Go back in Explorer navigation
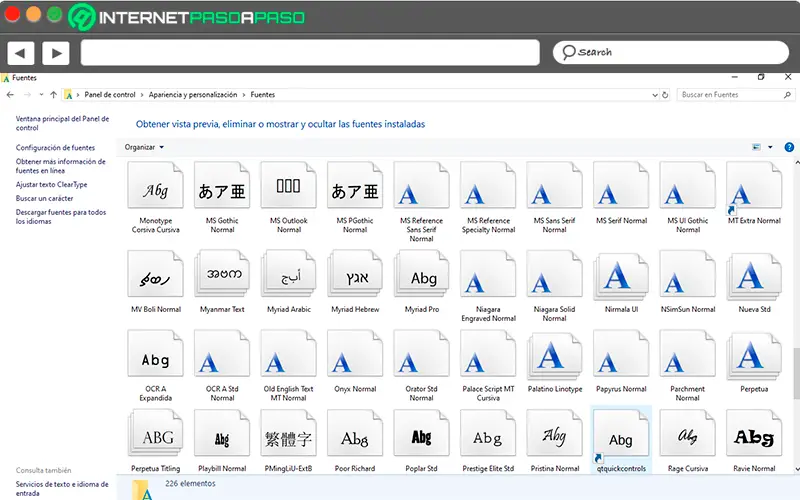 [x=10, y=94]
